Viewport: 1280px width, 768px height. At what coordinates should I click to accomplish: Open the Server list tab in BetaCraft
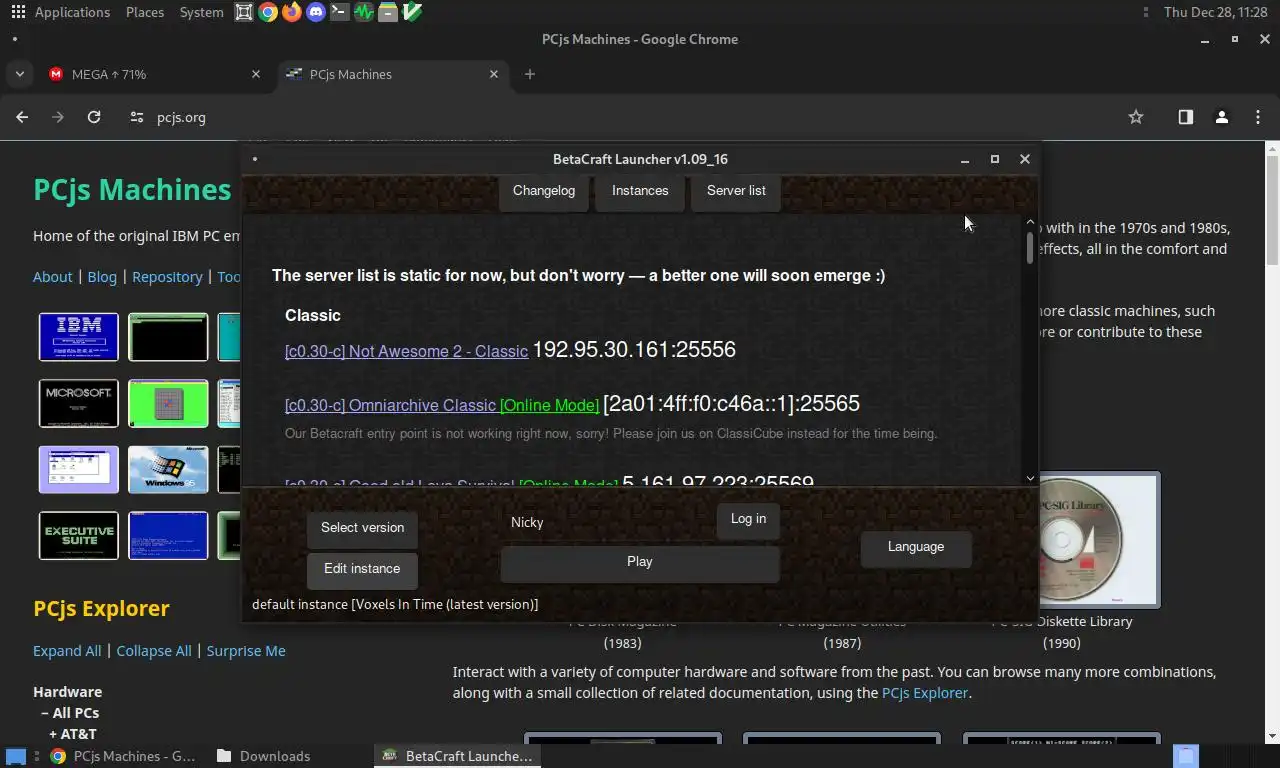[736, 191]
